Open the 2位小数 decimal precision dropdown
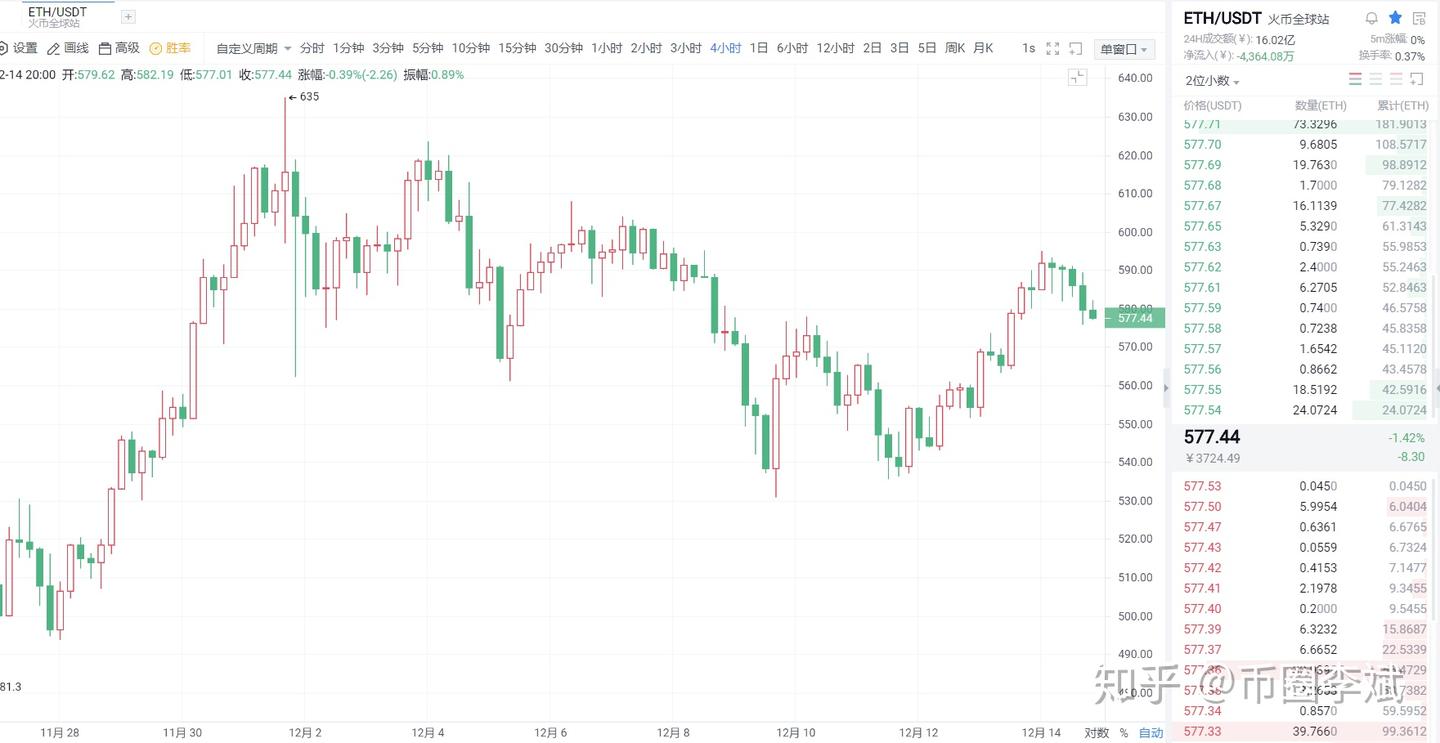1440x743 pixels. [x=1212, y=81]
